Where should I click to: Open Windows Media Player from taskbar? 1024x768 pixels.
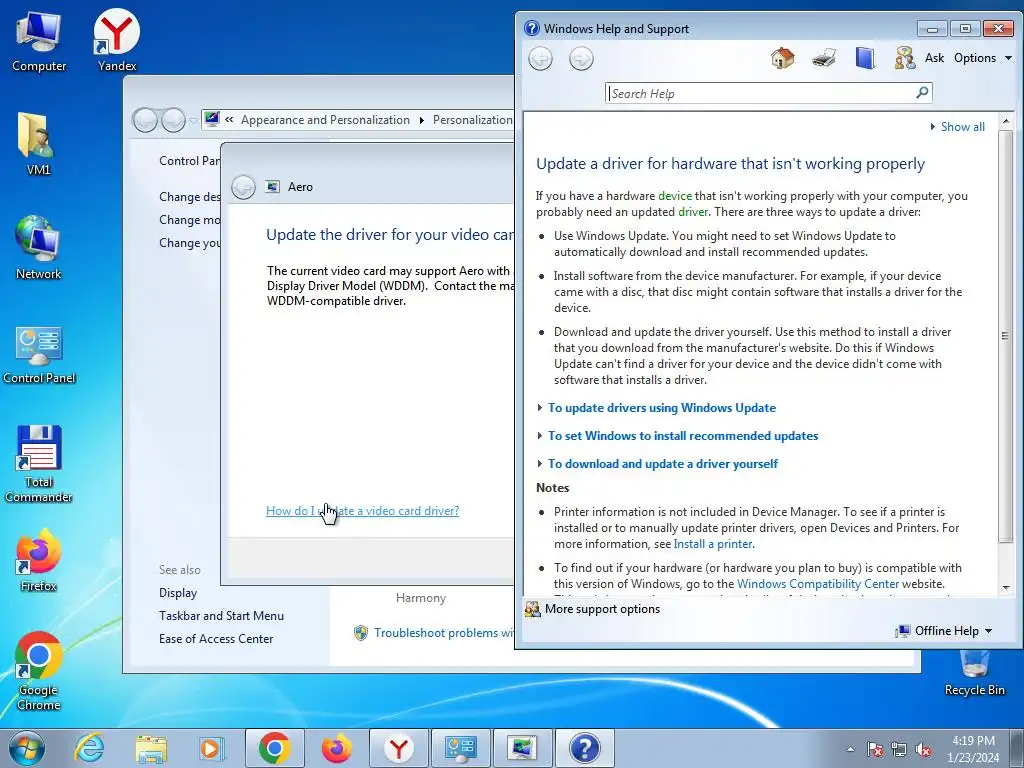click(x=212, y=748)
